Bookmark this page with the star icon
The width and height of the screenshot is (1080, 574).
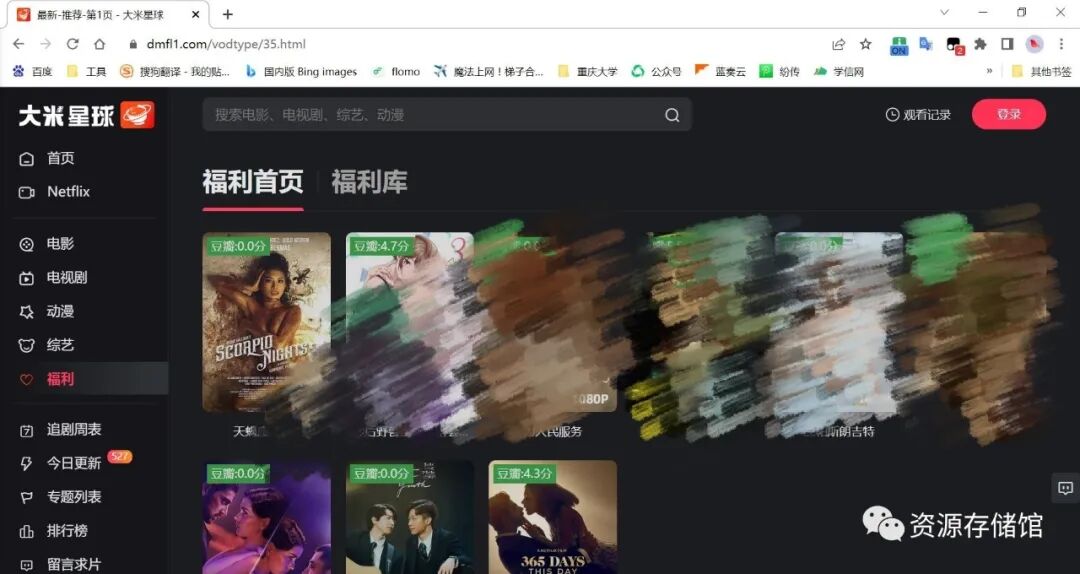click(866, 44)
